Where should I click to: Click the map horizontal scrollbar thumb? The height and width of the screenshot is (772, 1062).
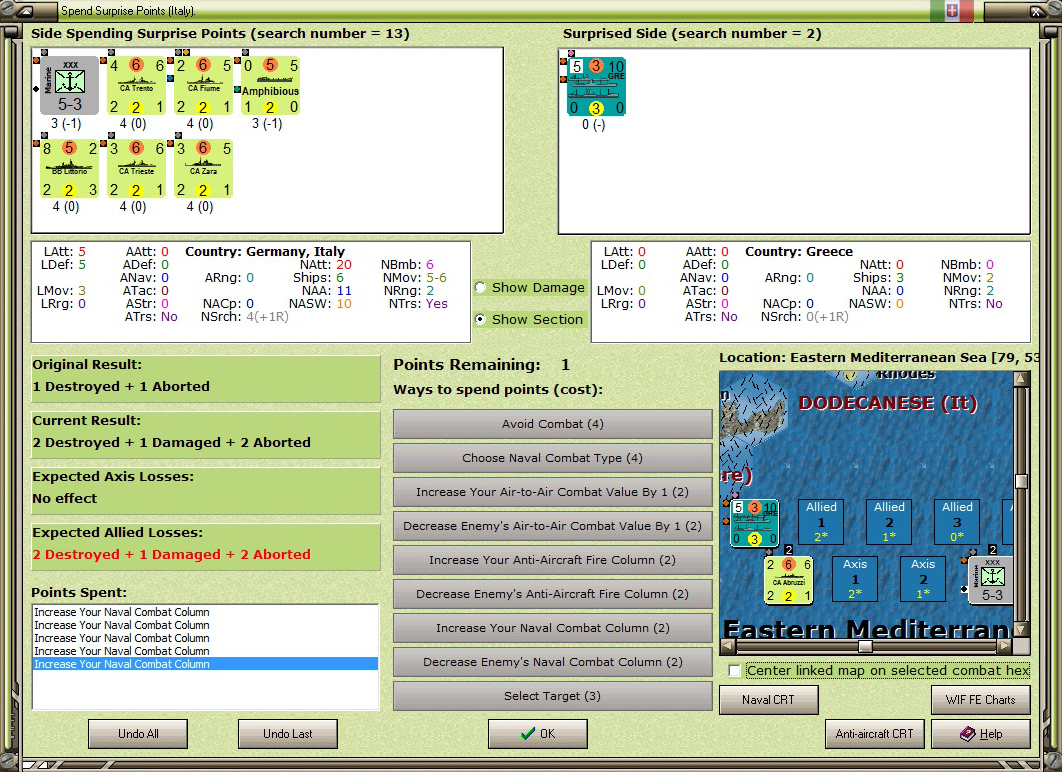[865, 647]
